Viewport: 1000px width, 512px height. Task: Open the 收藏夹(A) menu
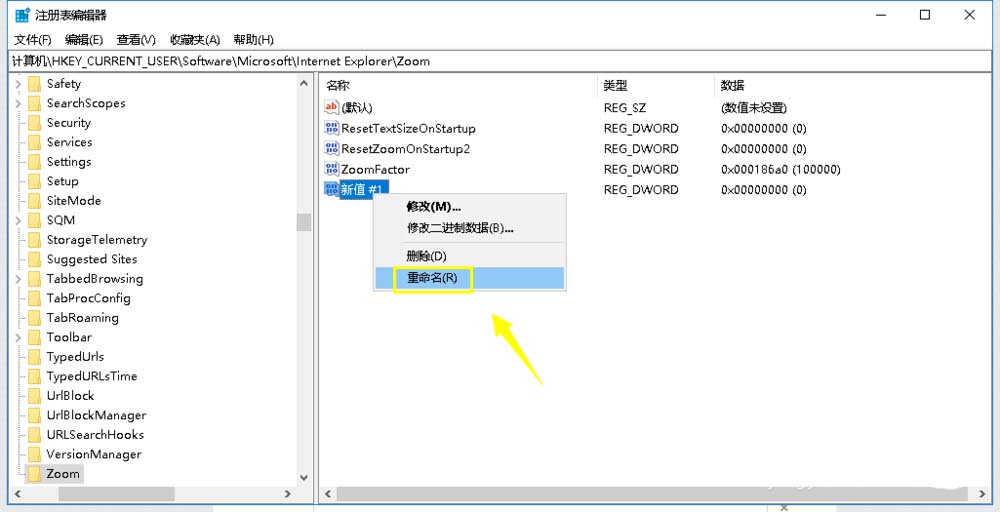[x=195, y=40]
